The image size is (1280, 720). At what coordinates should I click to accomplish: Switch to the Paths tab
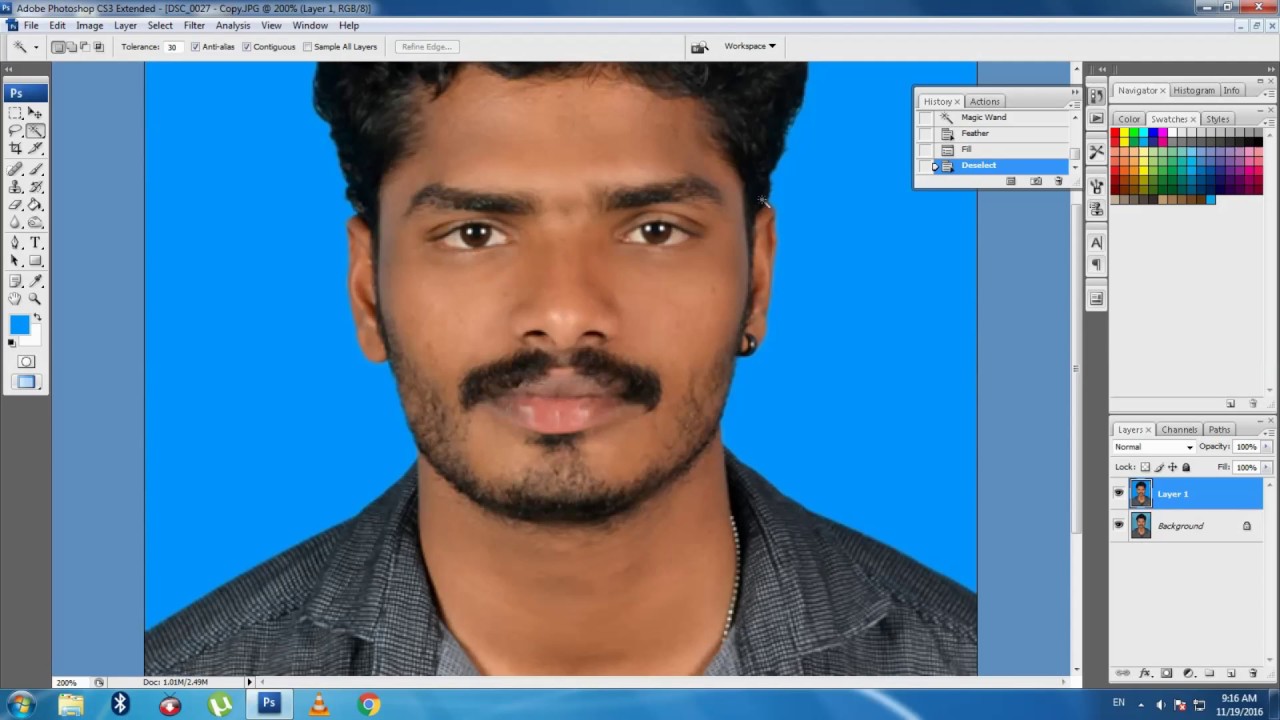[1219, 429]
